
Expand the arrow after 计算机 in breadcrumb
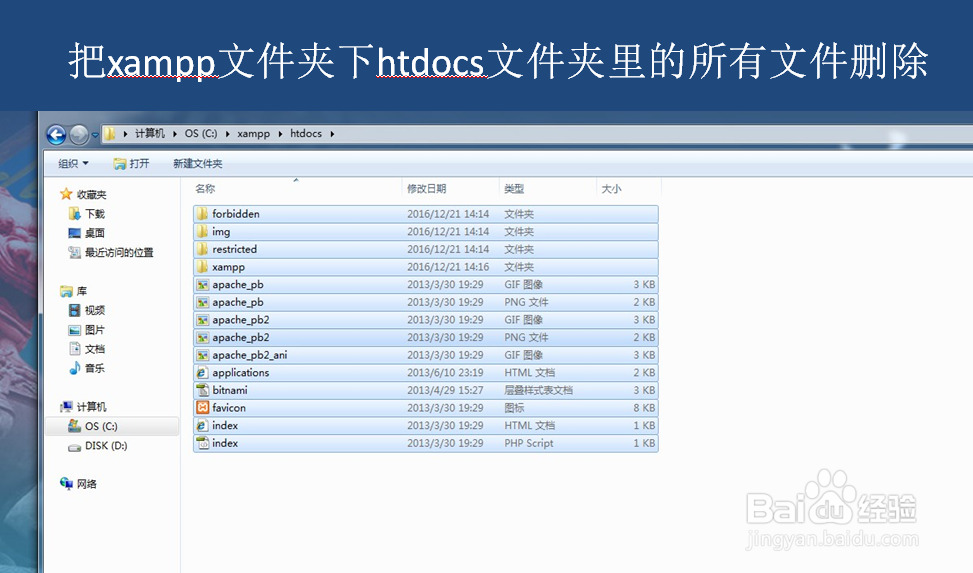click(174, 134)
